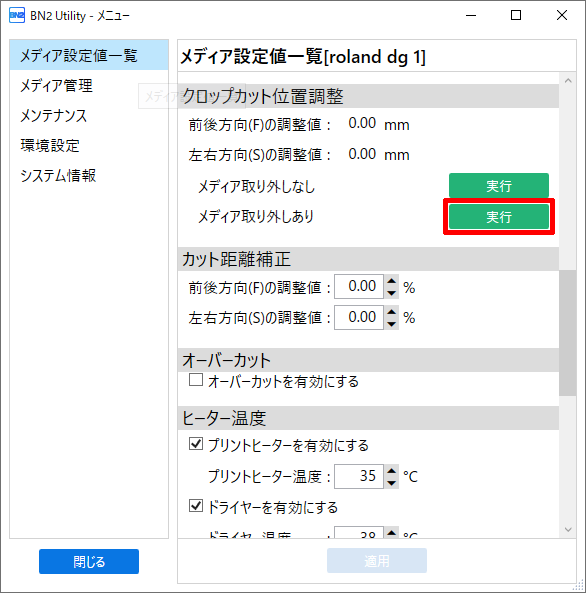Increase cut distance S adjustment value with up arrow
The image size is (586, 593).
click(x=392, y=312)
